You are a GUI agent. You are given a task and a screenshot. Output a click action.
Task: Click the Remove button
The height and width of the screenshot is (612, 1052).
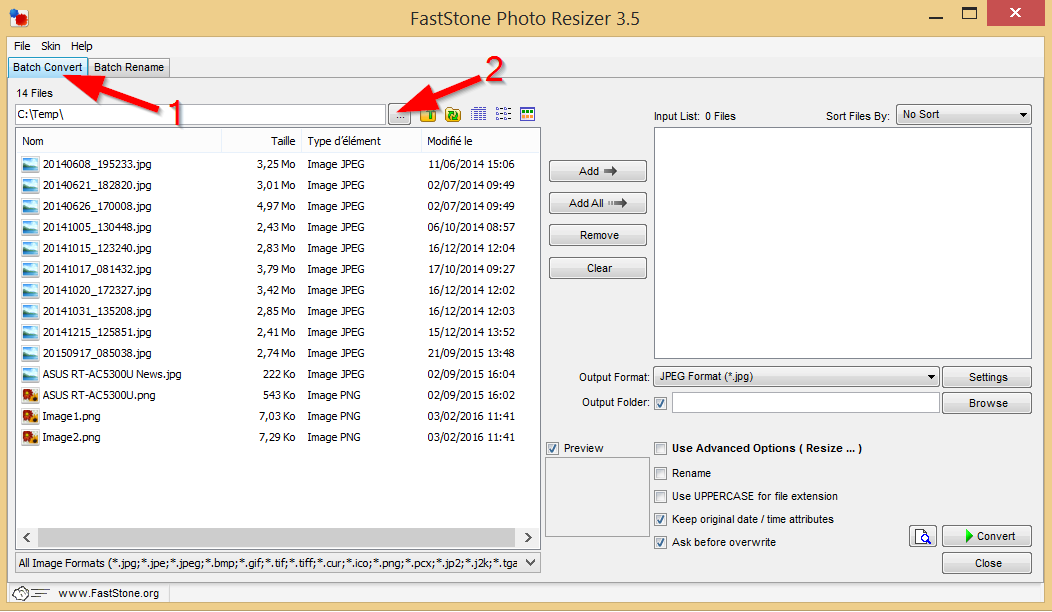[x=598, y=236]
